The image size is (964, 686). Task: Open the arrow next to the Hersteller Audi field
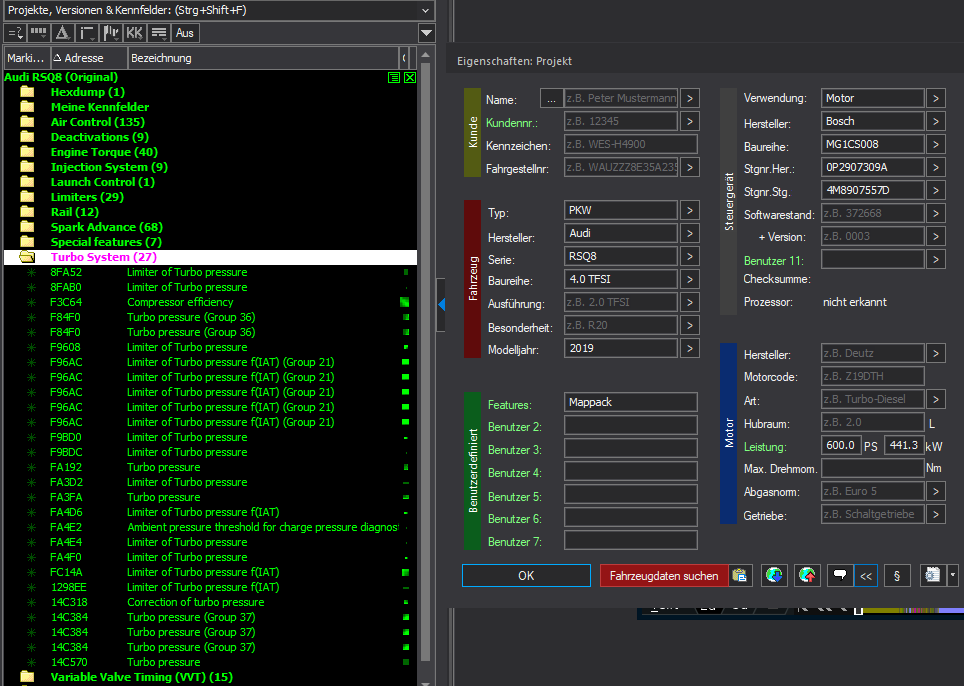(x=690, y=235)
